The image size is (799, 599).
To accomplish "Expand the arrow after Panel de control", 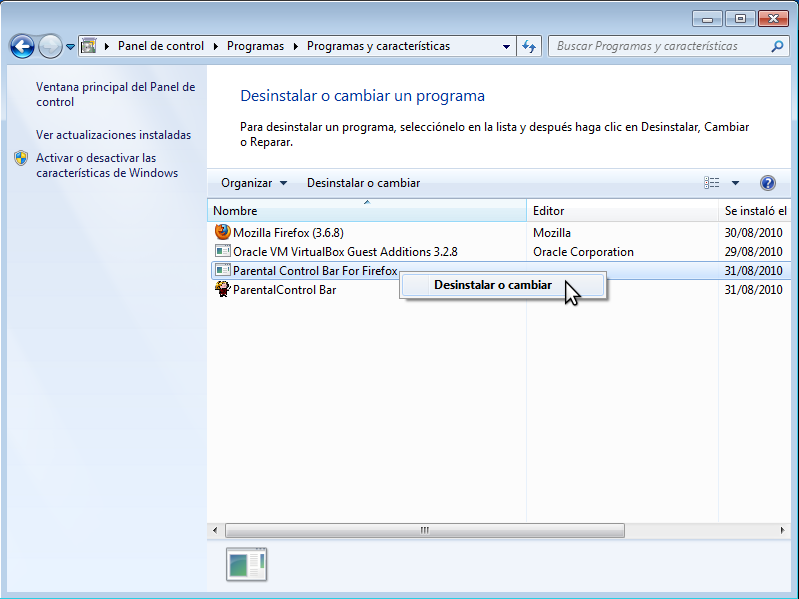I will 216,46.
